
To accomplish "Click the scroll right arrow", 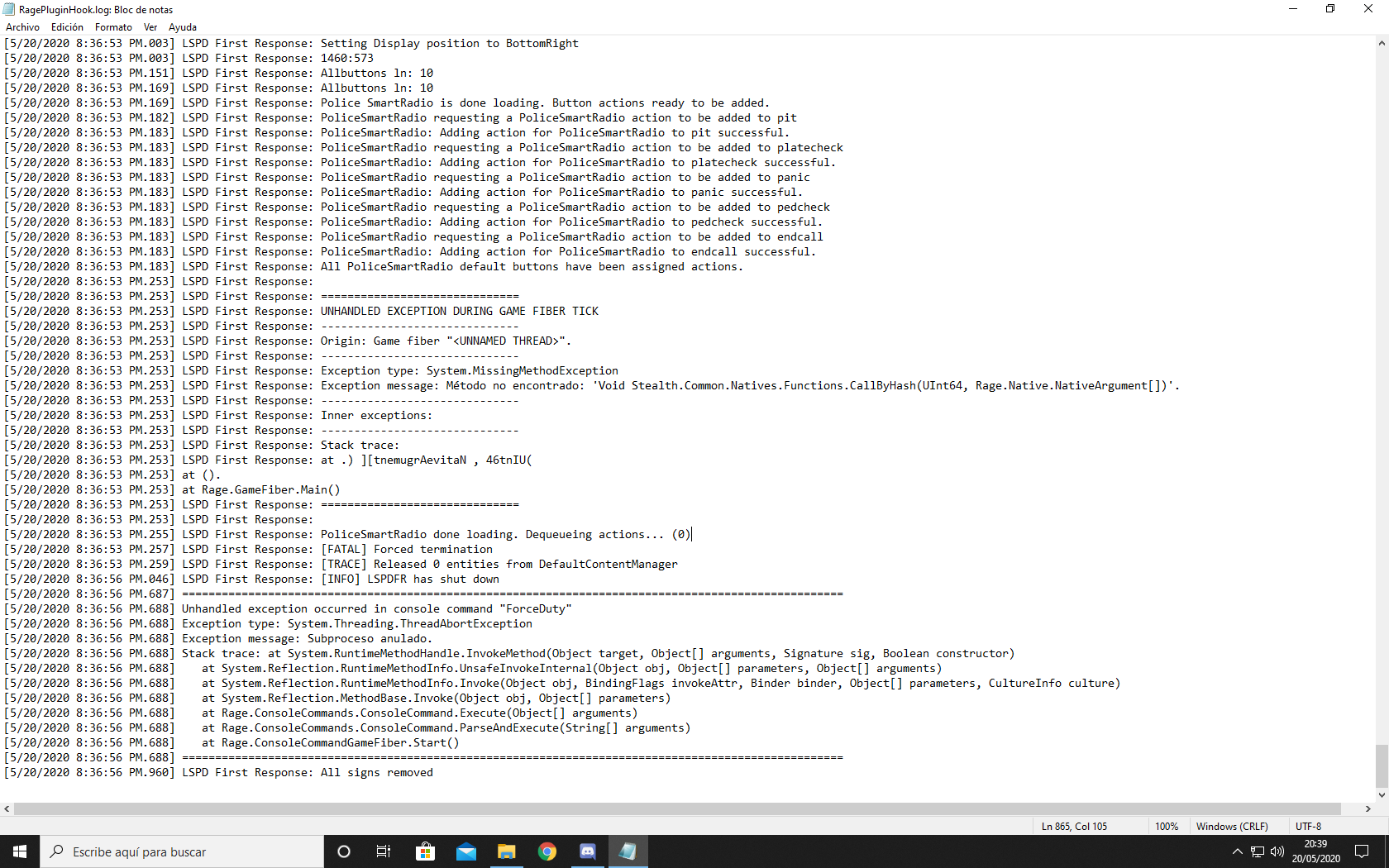I will pyautogui.click(x=1368, y=808).
